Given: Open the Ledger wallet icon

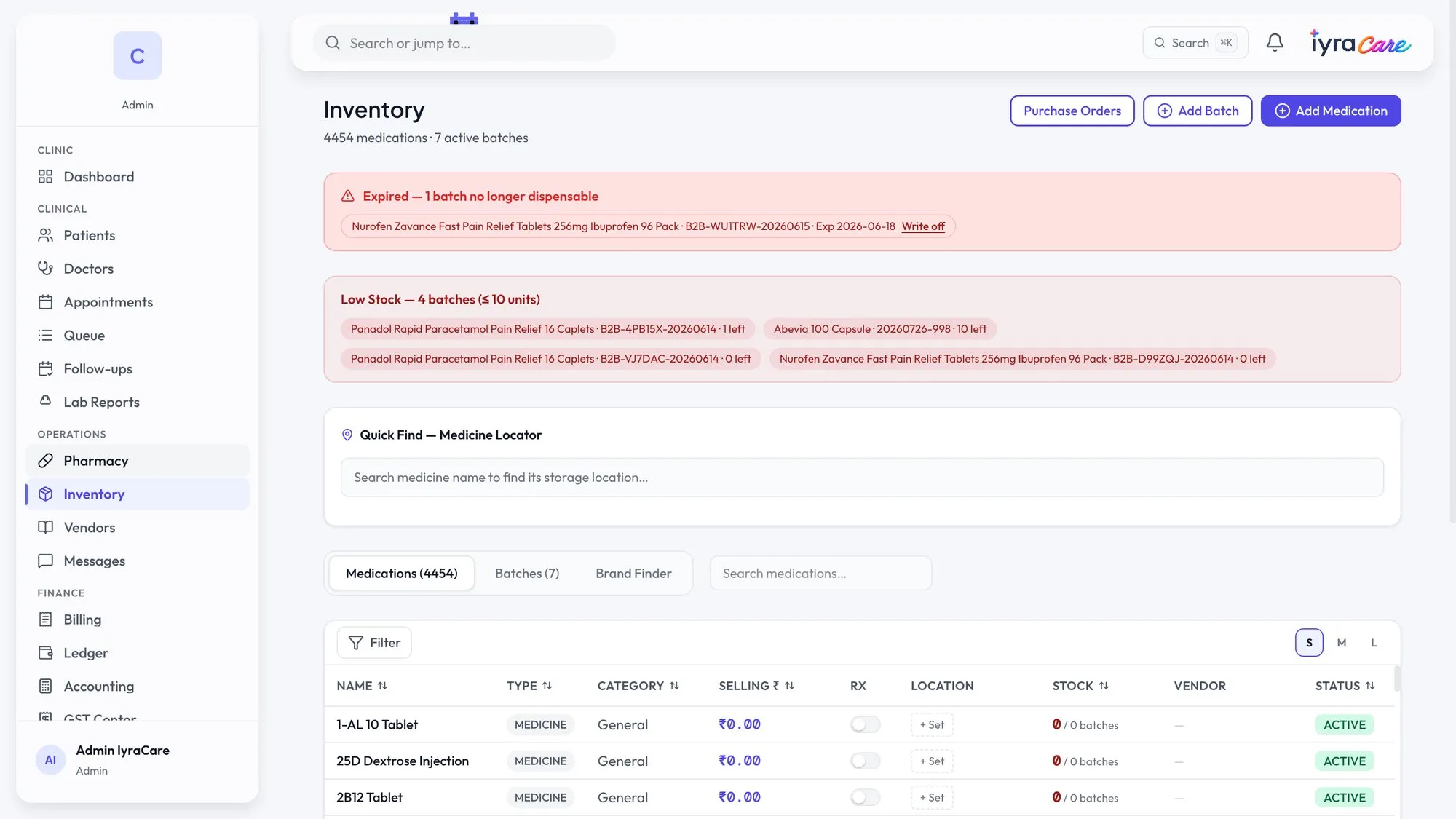Looking at the screenshot, I should [45, 653].
